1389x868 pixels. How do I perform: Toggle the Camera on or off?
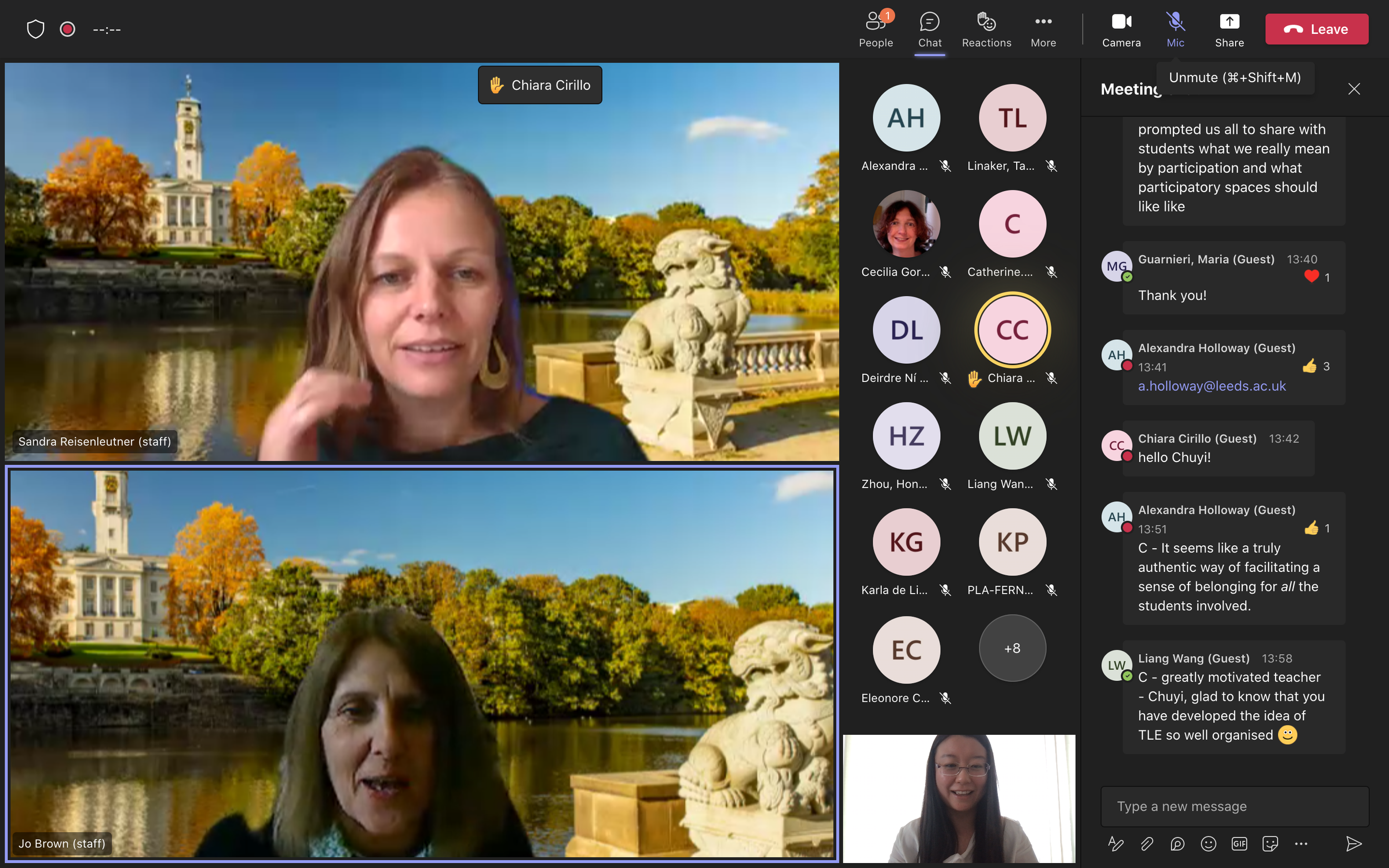pos(1121,29)
